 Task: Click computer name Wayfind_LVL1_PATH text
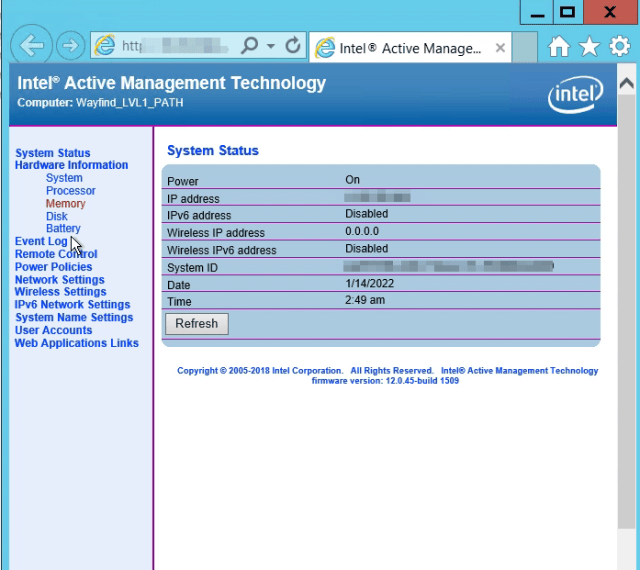pyautogui.click(x=129, y=102)
